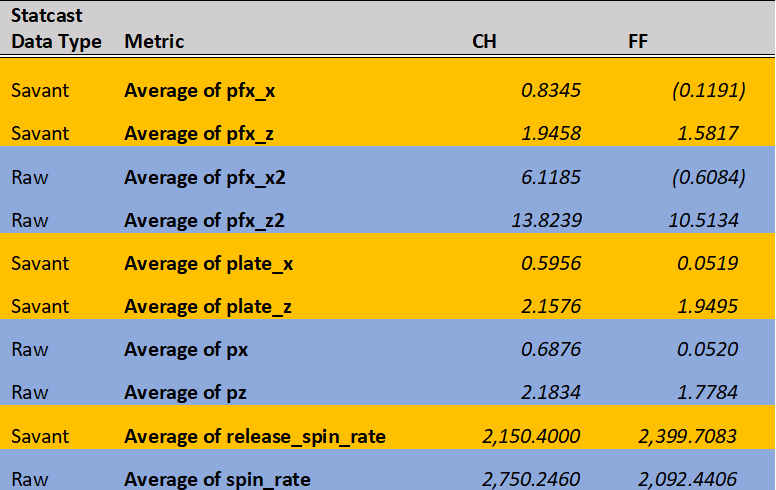
Task: Select the FF plate_z value 1.9495
Action: (x=708, y=306)
